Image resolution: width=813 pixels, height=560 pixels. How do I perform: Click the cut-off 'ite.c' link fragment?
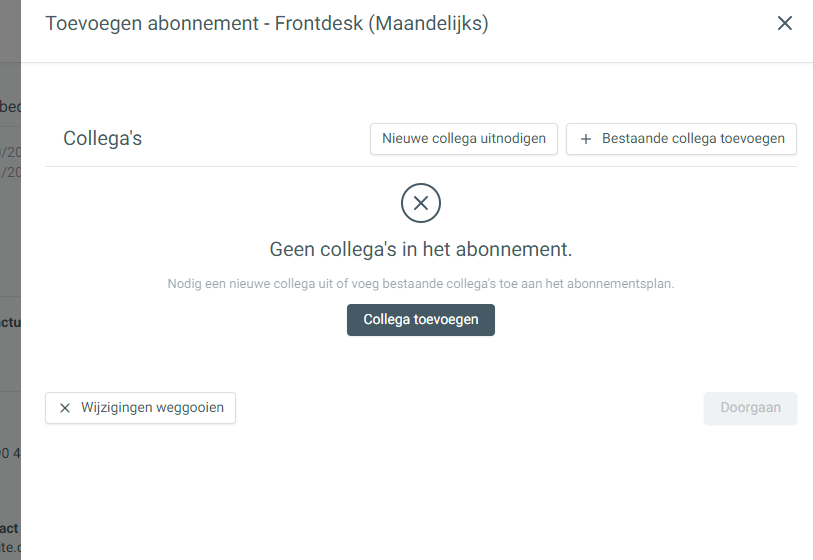pos(10,547)
